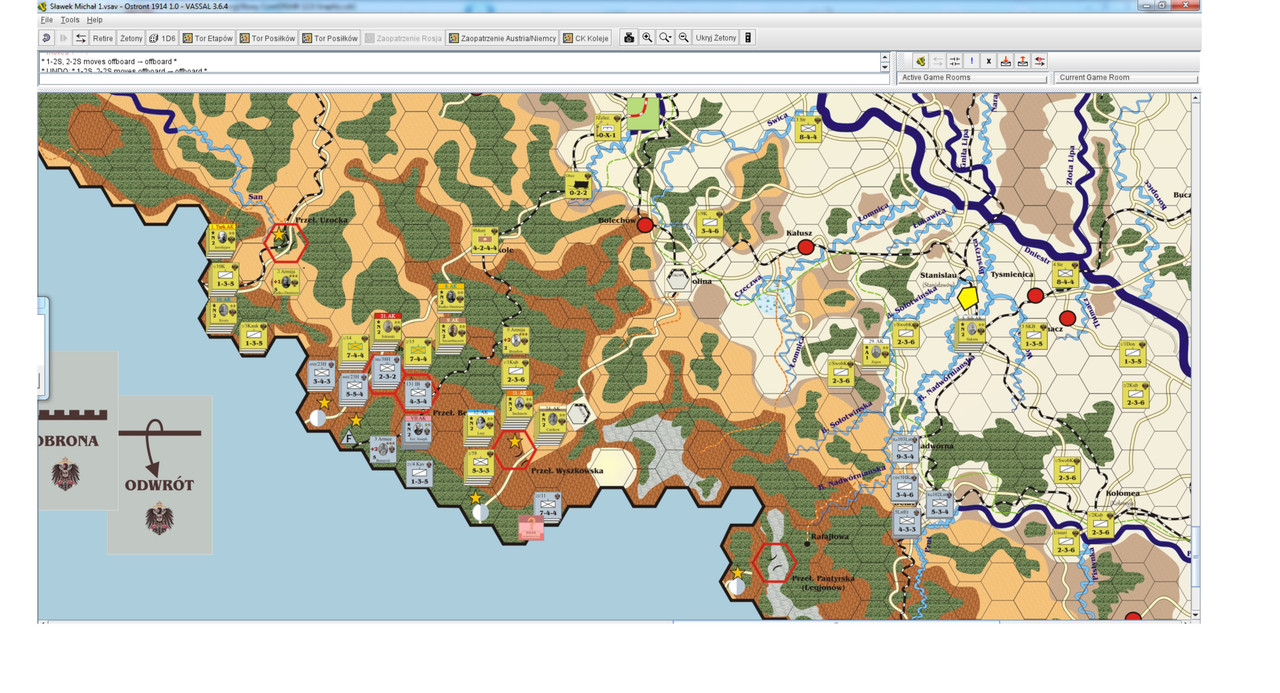This screenshot has height=693, width=1280.
Task: Click the retrieve moves inbox icon
Action: point(1006,61)
